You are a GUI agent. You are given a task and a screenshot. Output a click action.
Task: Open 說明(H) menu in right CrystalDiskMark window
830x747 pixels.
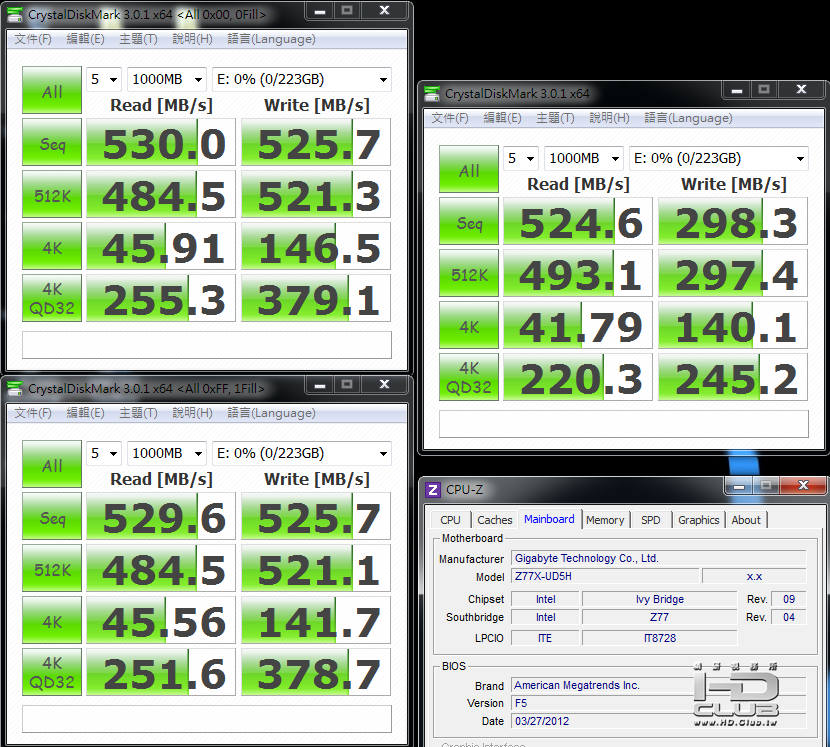[x=609, y=118]
